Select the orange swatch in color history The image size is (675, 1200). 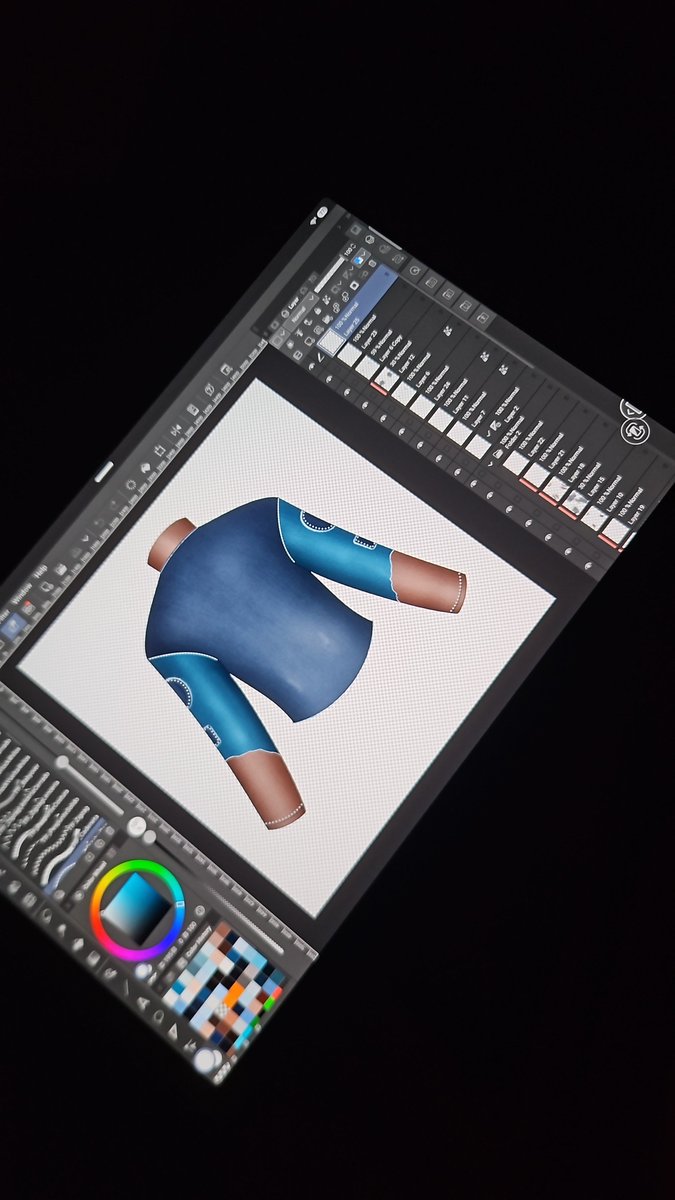234,992
